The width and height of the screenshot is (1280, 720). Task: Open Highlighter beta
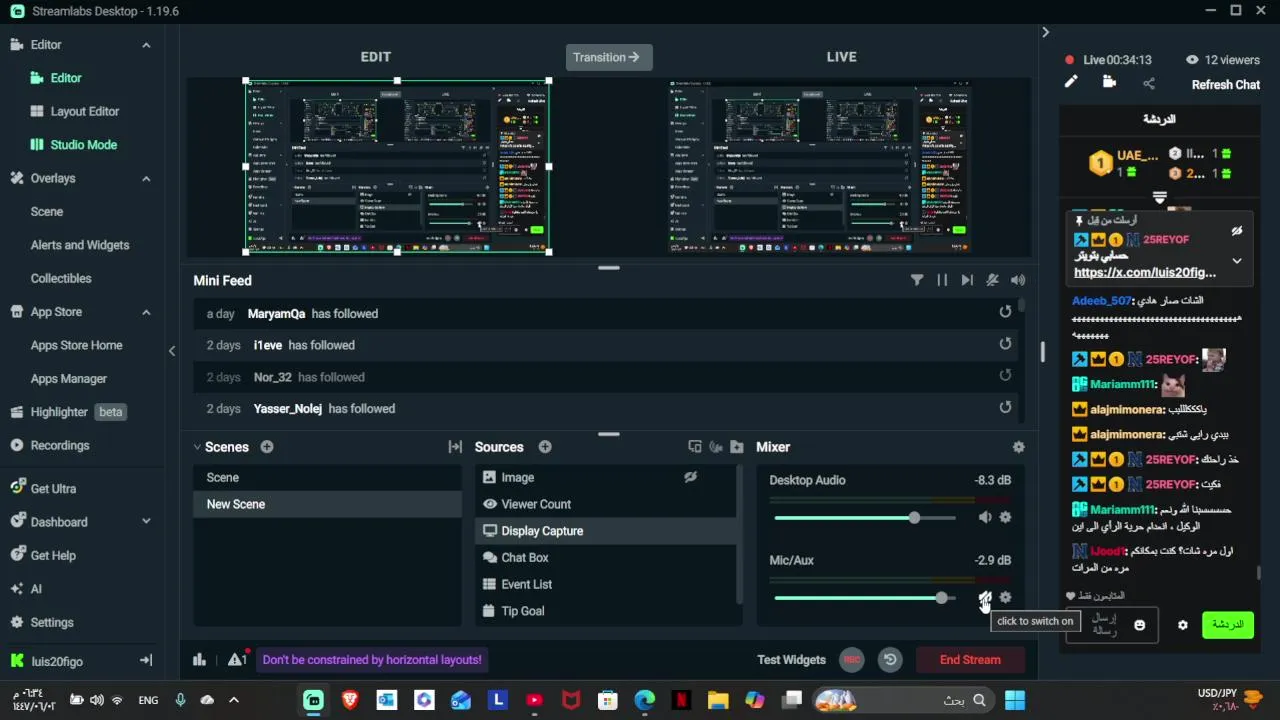click(x=68, y=412)
